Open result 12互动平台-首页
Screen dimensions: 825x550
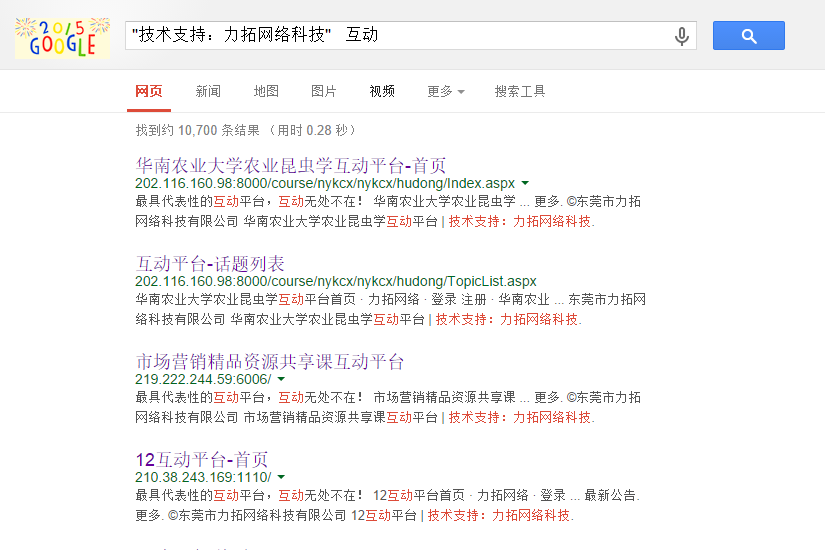click(x=202, y=459)
